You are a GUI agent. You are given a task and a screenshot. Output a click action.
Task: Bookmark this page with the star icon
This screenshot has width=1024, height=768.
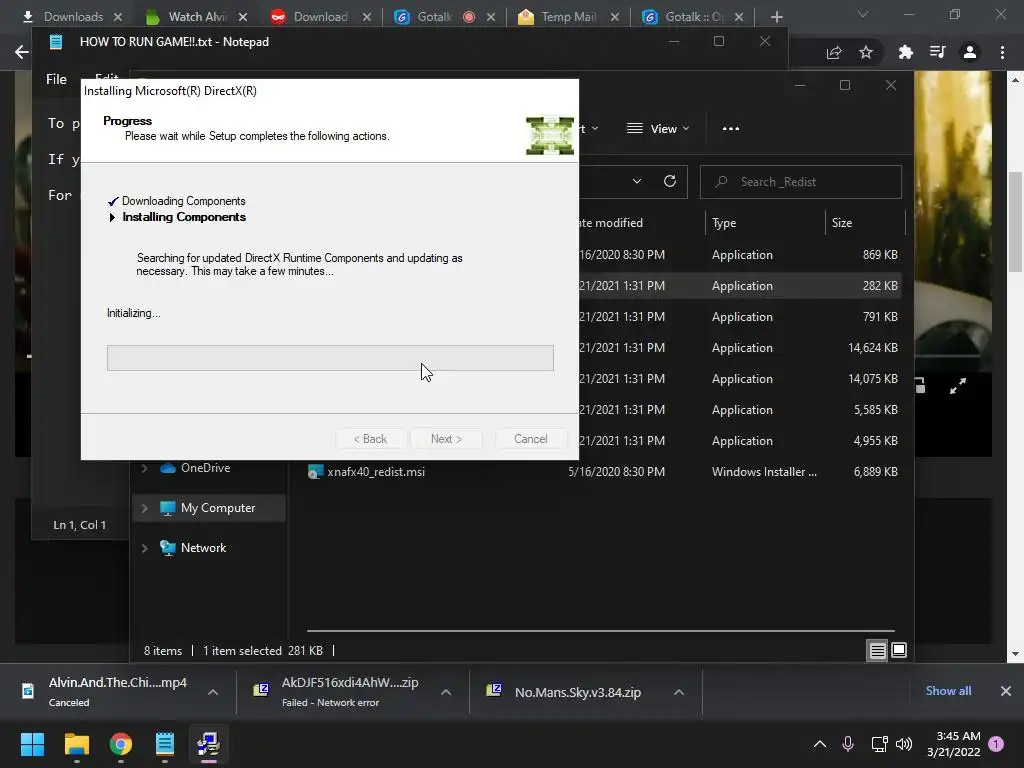pyautogui.click(x=866, y=52)
